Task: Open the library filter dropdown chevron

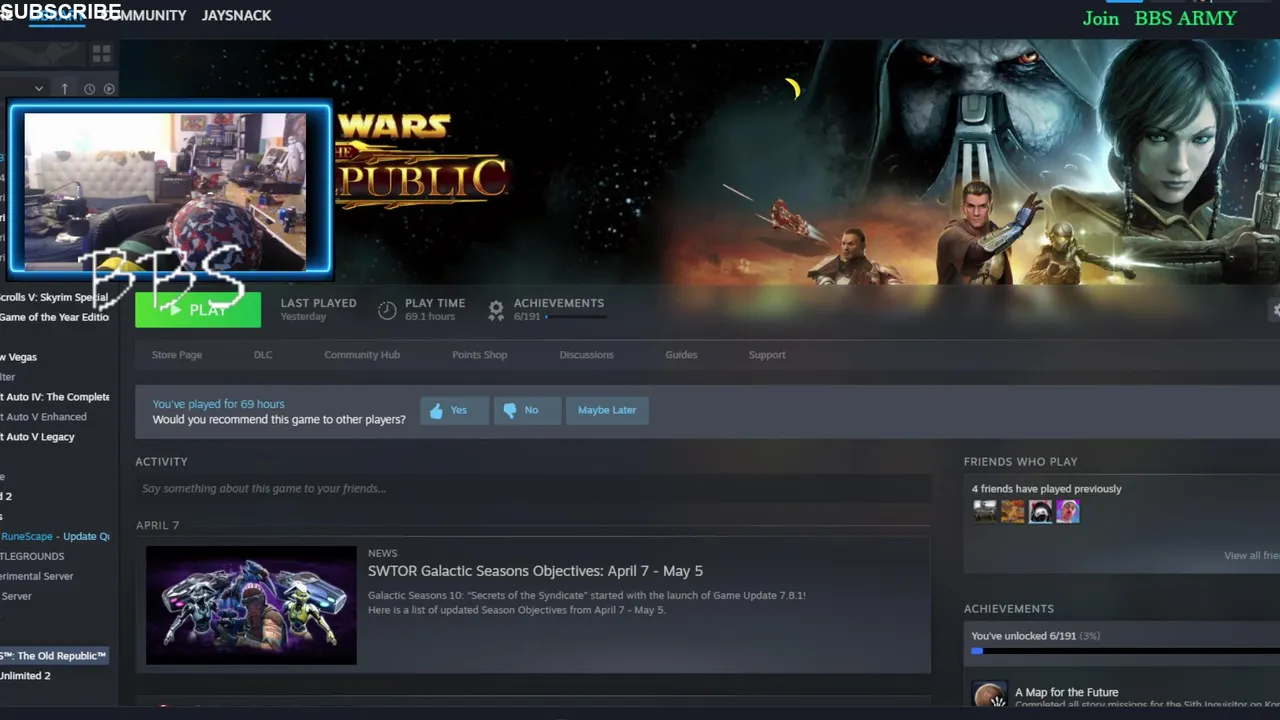Action: (39, 89)
